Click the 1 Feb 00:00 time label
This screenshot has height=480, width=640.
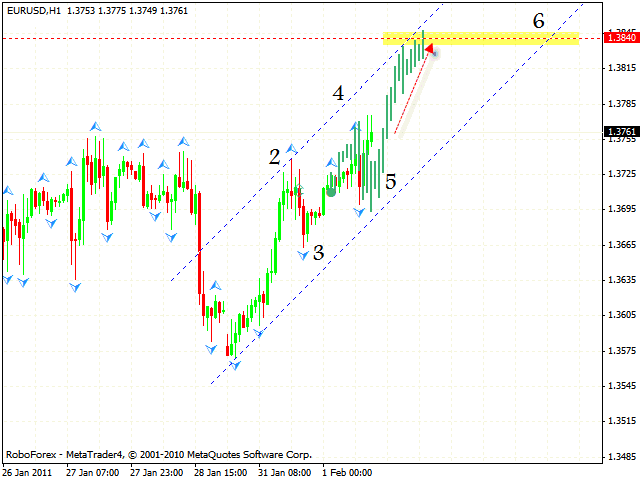[x=347, y=473]
